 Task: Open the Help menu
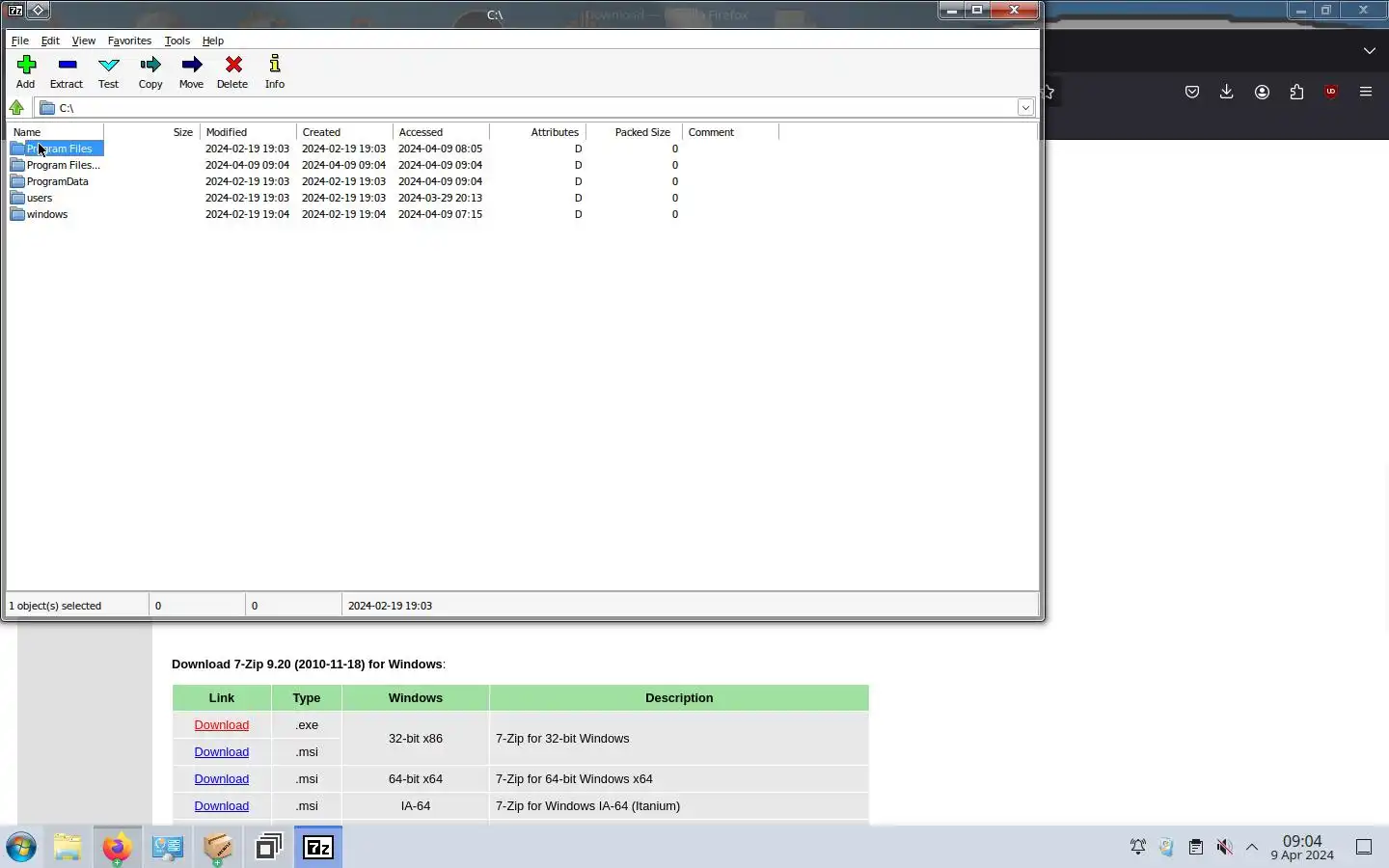(212, 41)
